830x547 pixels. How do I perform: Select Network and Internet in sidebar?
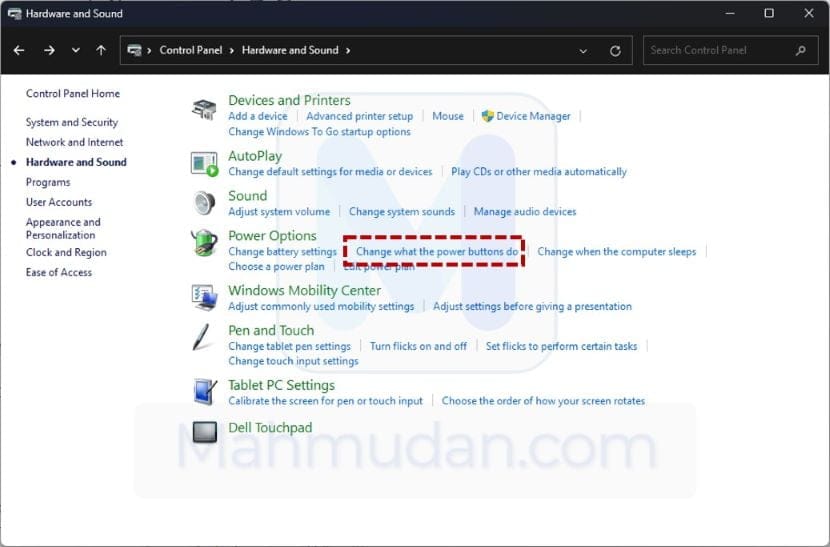tap(75, 142)
